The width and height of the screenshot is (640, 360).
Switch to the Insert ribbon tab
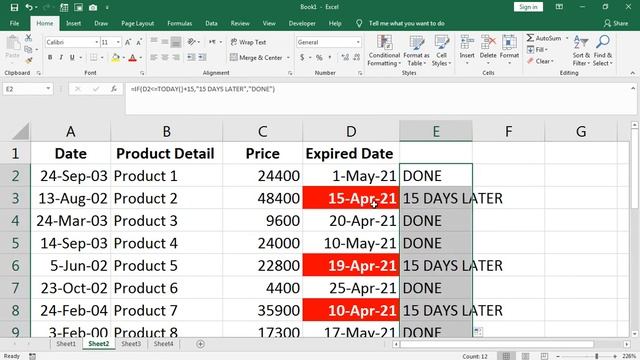73,23
